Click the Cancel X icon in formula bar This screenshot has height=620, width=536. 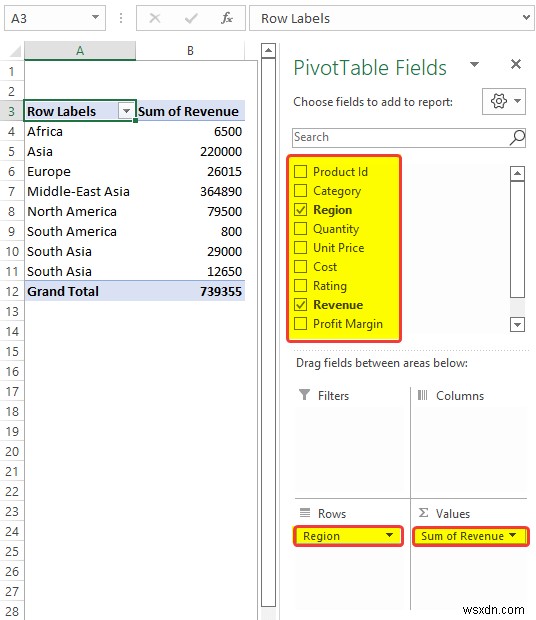[155, 18]
